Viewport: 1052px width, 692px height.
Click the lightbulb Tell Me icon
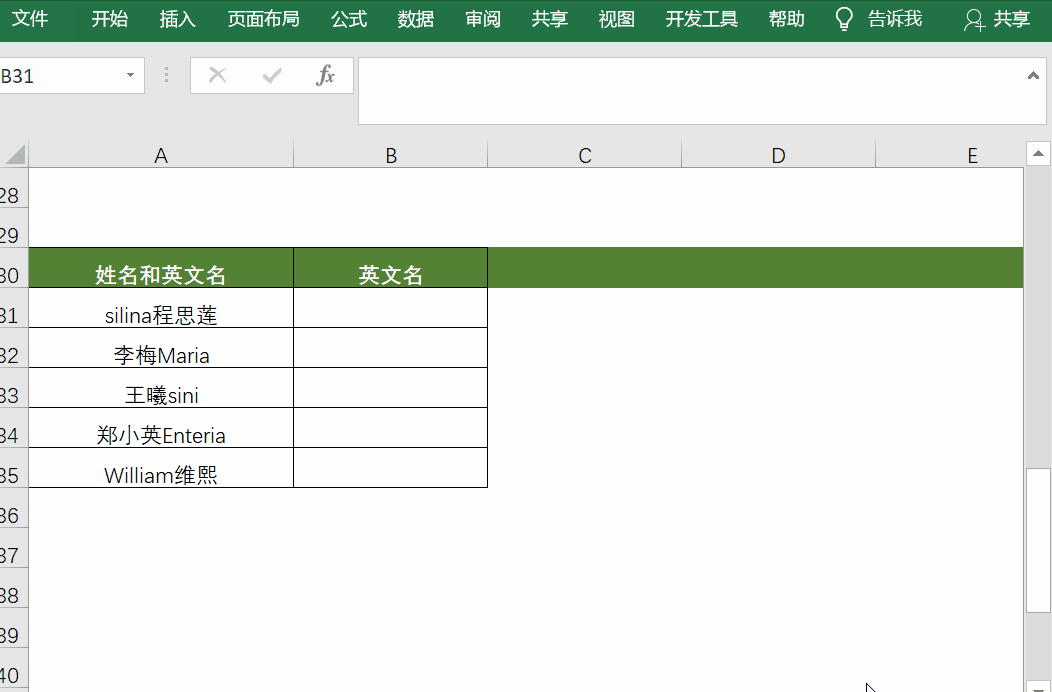[846, 19]
